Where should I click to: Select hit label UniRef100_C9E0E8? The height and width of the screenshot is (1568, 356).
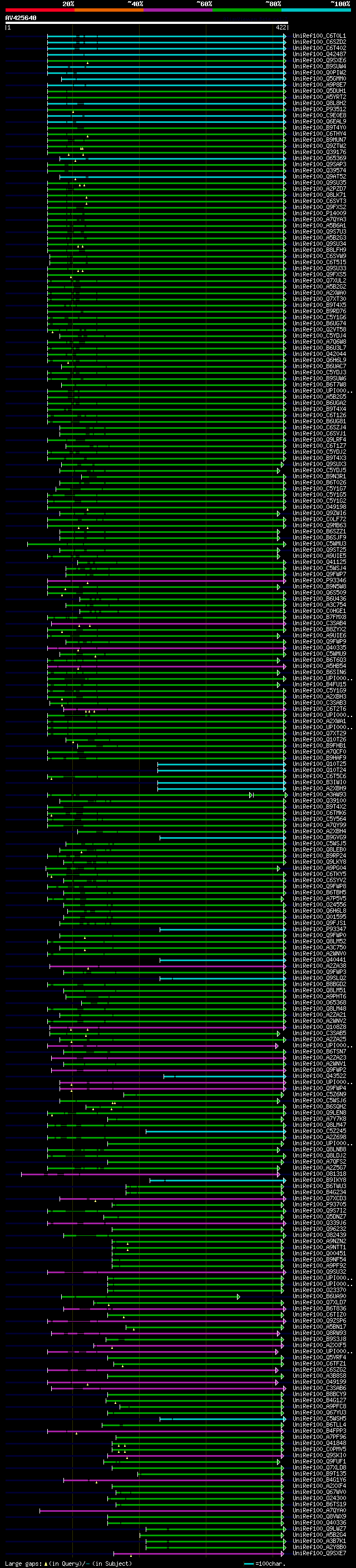tap(319, 115)
